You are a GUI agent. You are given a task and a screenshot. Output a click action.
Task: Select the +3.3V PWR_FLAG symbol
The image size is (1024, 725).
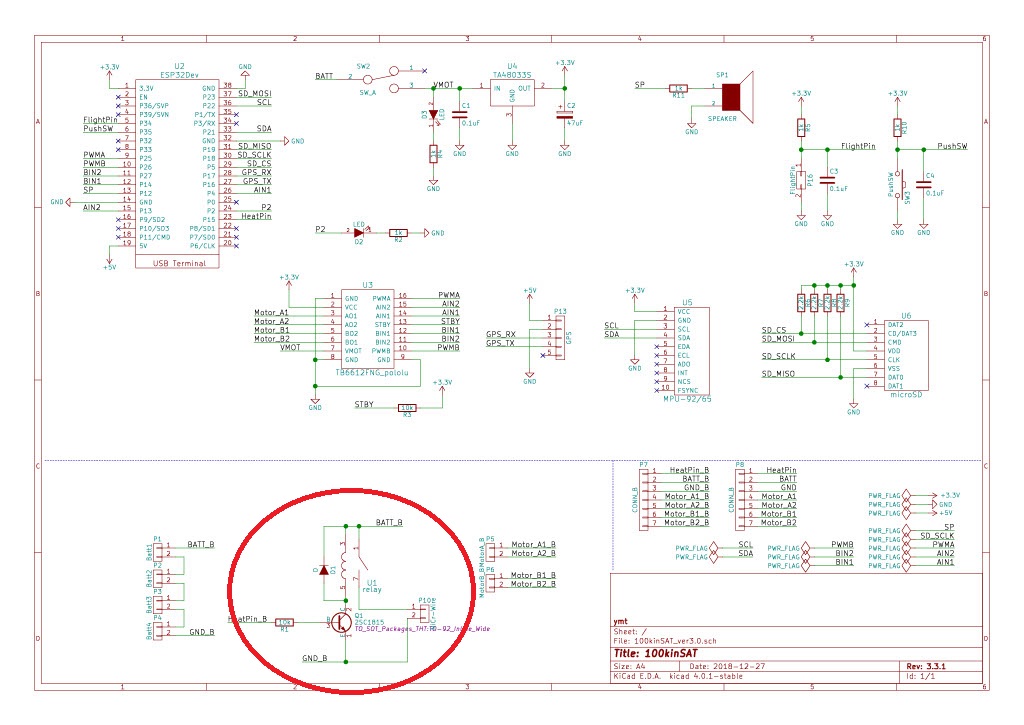(x=887, y=494)
